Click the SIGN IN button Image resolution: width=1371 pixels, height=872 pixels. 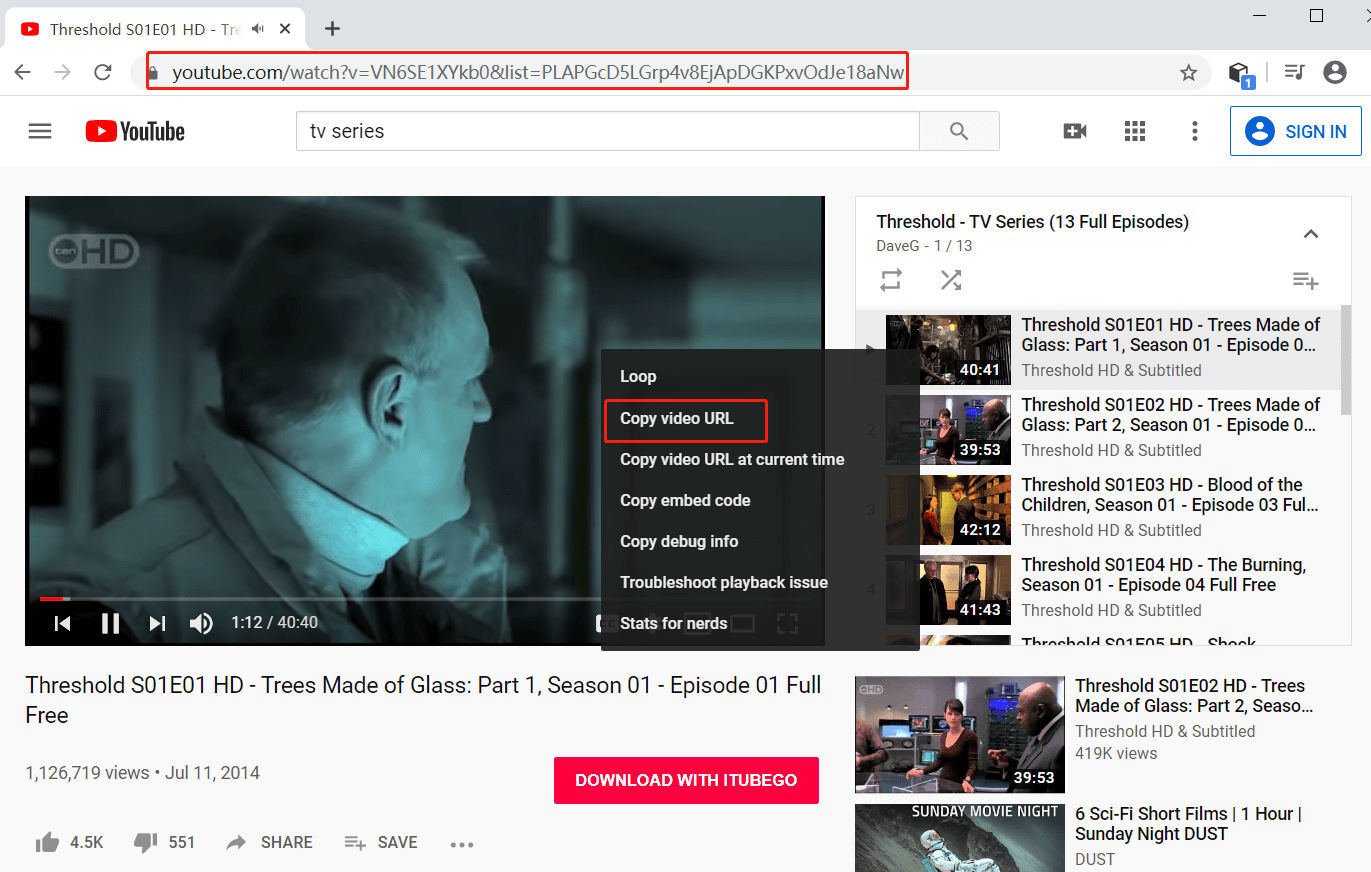(1295, 131)
